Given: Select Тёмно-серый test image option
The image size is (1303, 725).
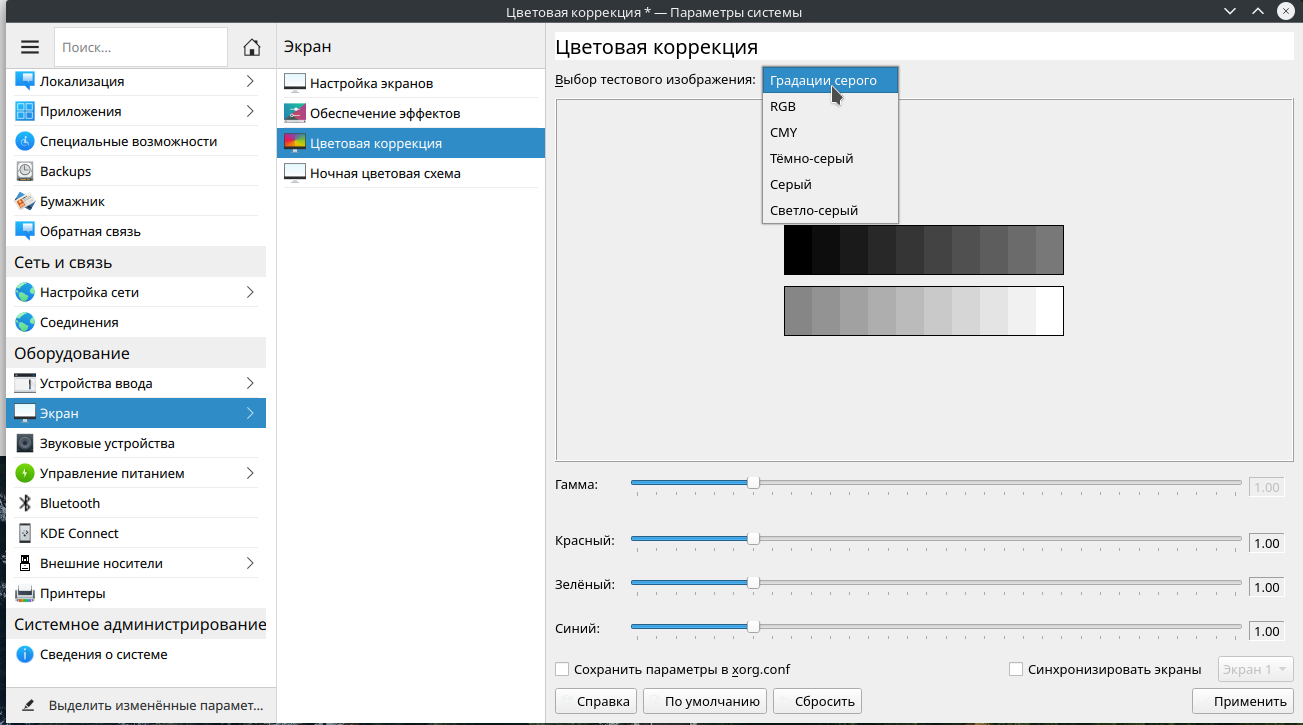Looking at the screenshot, I should click(x=830, y=158).
